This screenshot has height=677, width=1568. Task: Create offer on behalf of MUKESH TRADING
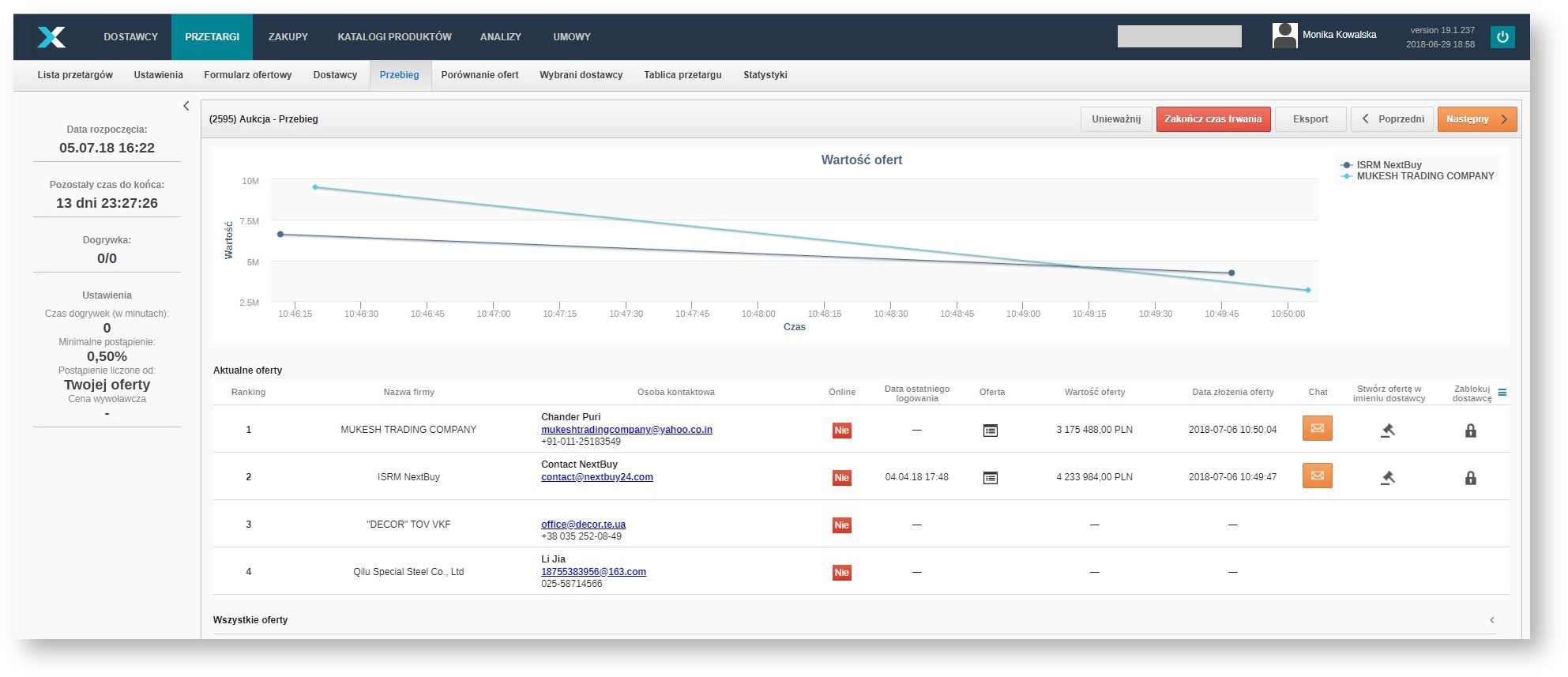coord(1387,431)
